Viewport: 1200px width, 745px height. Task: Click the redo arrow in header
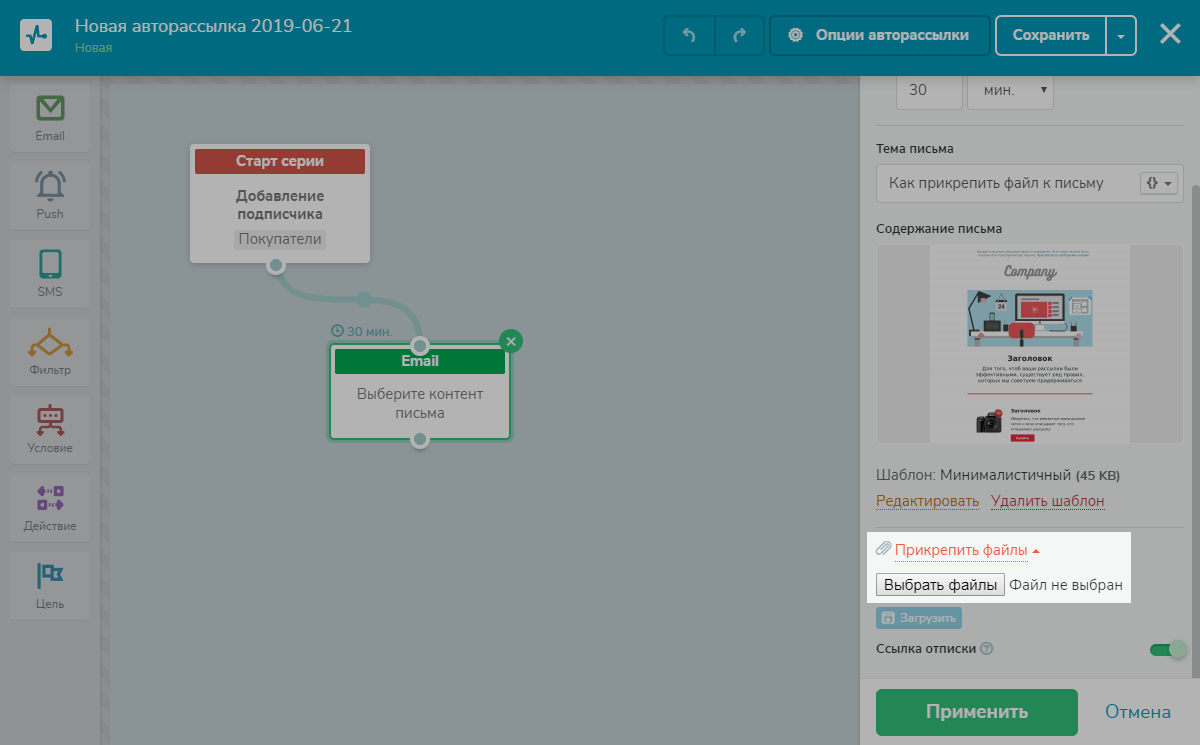[740, 35]
